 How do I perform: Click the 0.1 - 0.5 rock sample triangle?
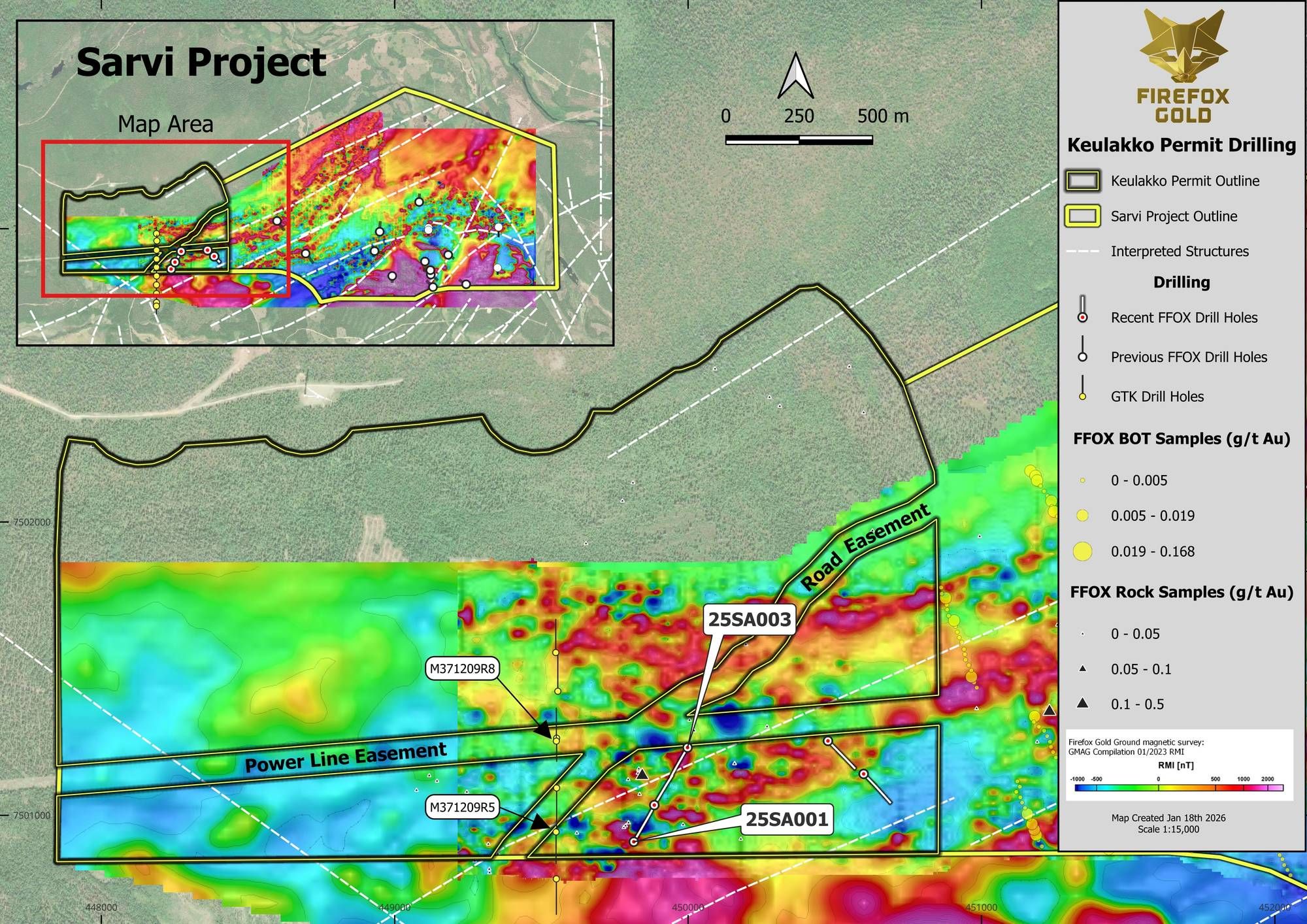tap(1082, 703)
